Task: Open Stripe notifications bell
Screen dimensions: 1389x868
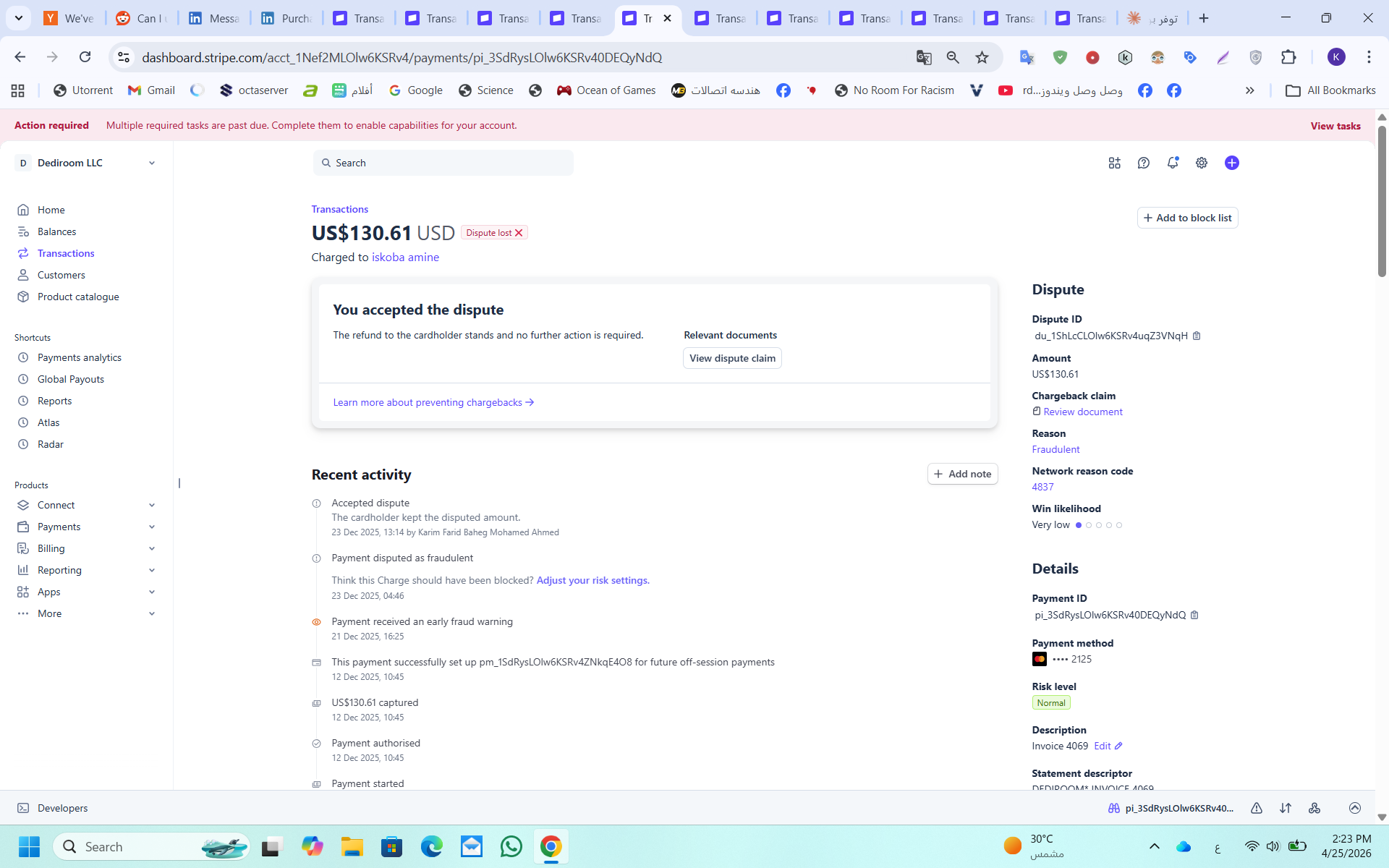Action: (1173, 163)
